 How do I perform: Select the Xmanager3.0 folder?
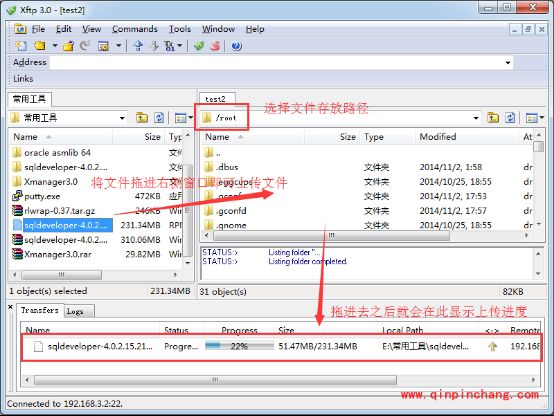(x=45, y=182)
